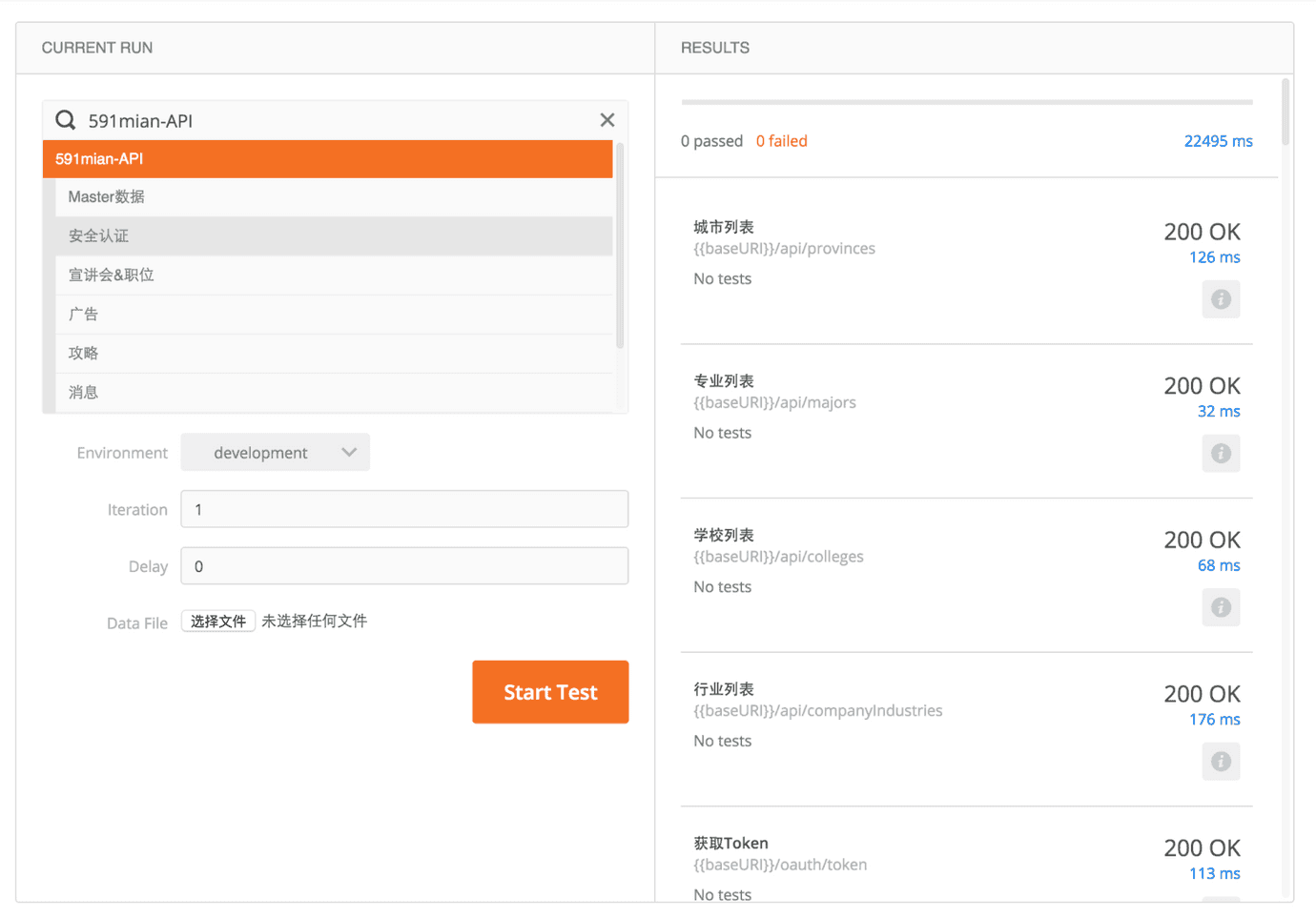
Task: Click the 选择文件 data file button
Action: [x=218, y=622]
